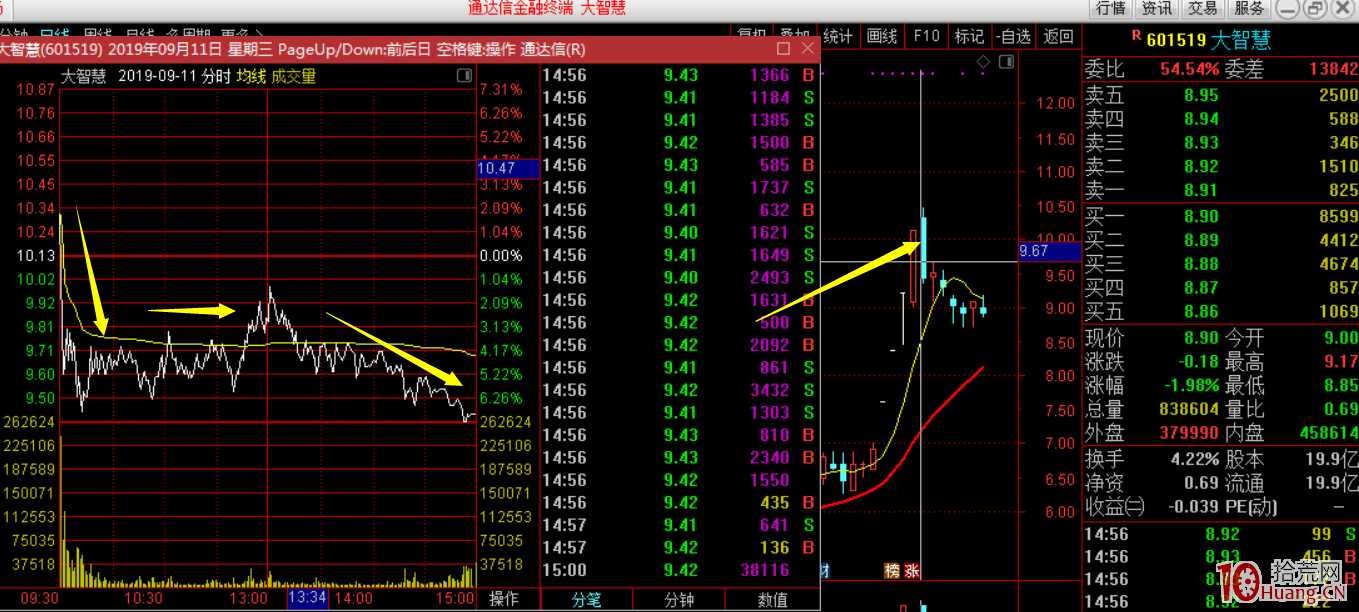The image size is (1359, 612).
Task: Click the 14:57 tick row with volume 641
Action: pos(680,525)
